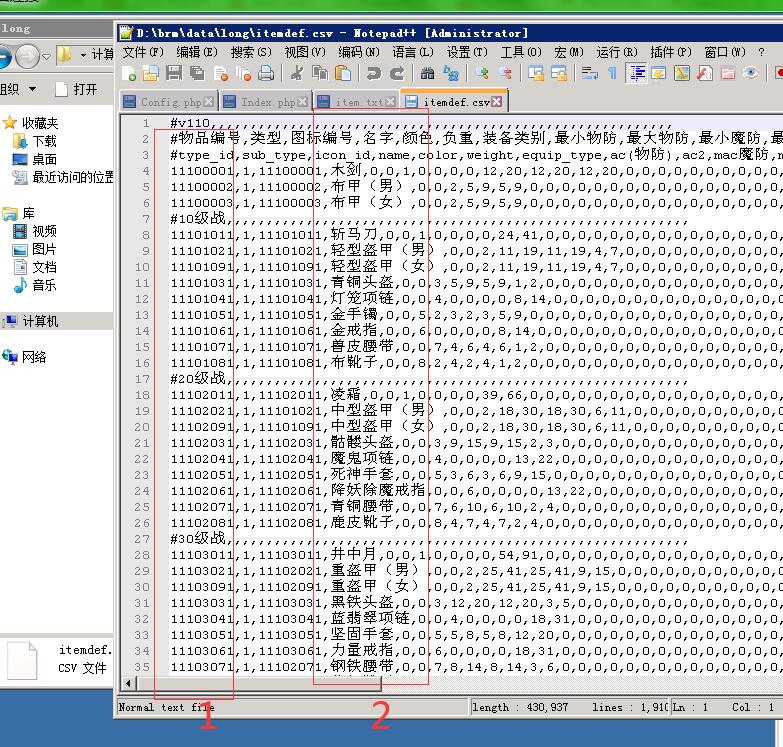Image resolution: width=783 pixels, height=747 pixels.
Task: Toggle the indent guide toolbar button
Action: coord(636,73)
